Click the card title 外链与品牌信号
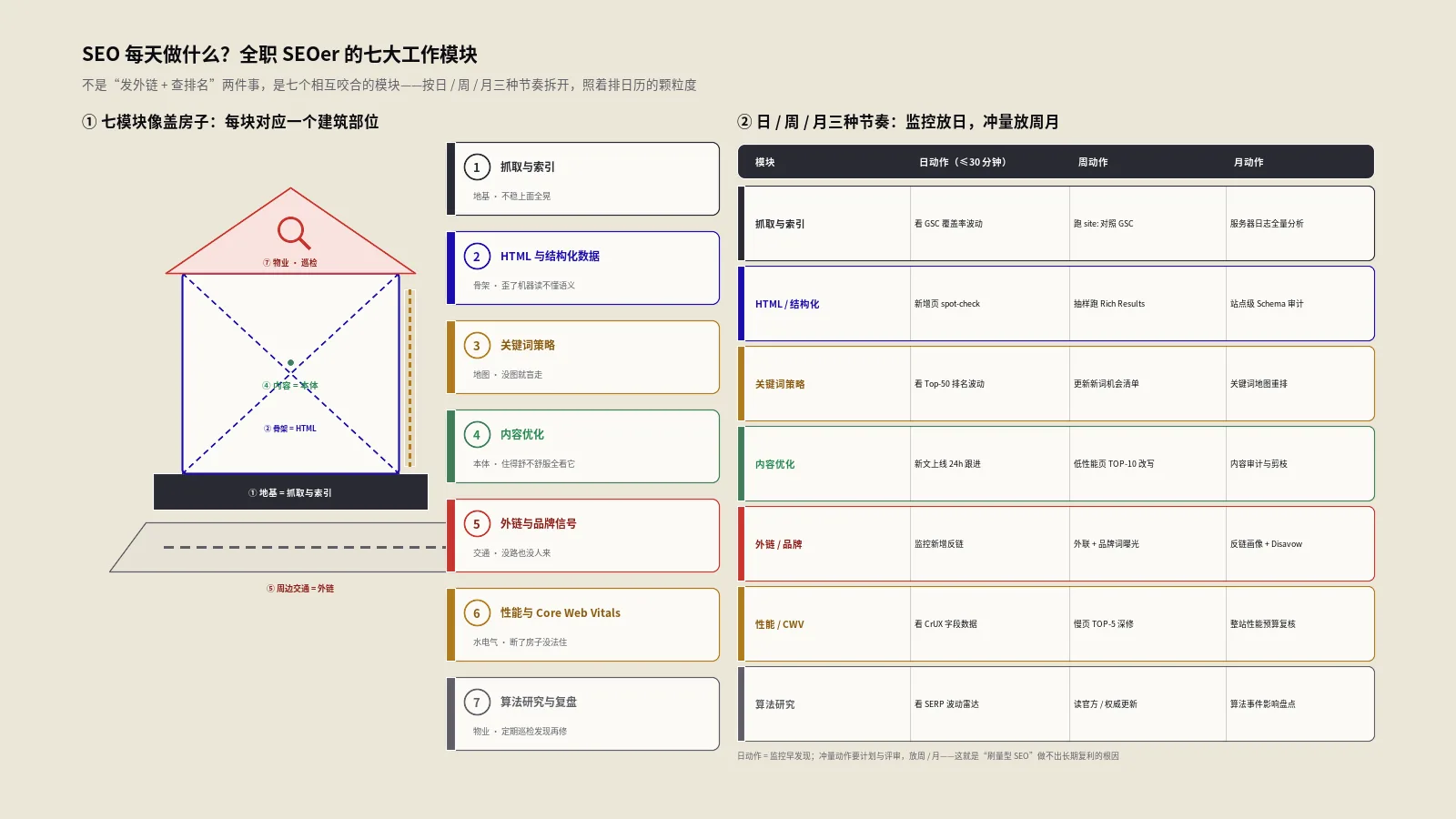The height and width of the screenshot is (819, 1456). (x=538, y=524)
